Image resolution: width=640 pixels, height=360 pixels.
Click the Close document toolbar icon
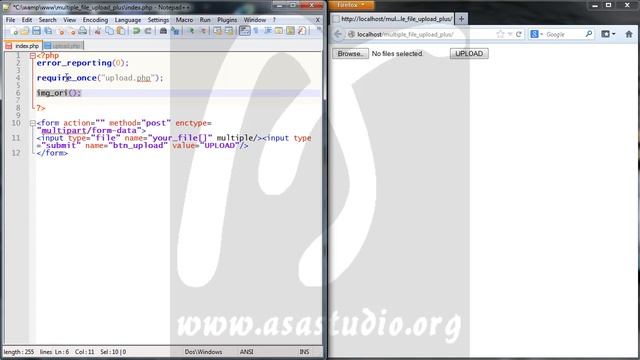61,31
